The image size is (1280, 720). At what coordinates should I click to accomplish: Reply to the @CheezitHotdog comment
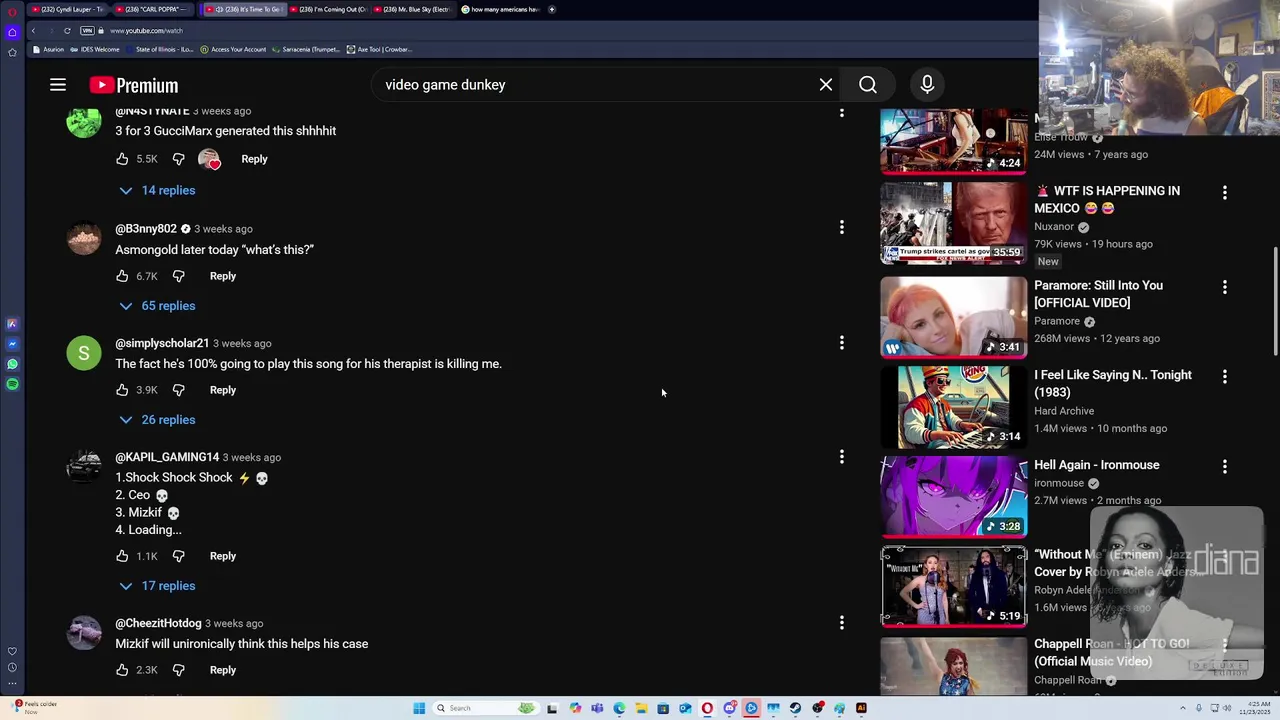point(223,670)
